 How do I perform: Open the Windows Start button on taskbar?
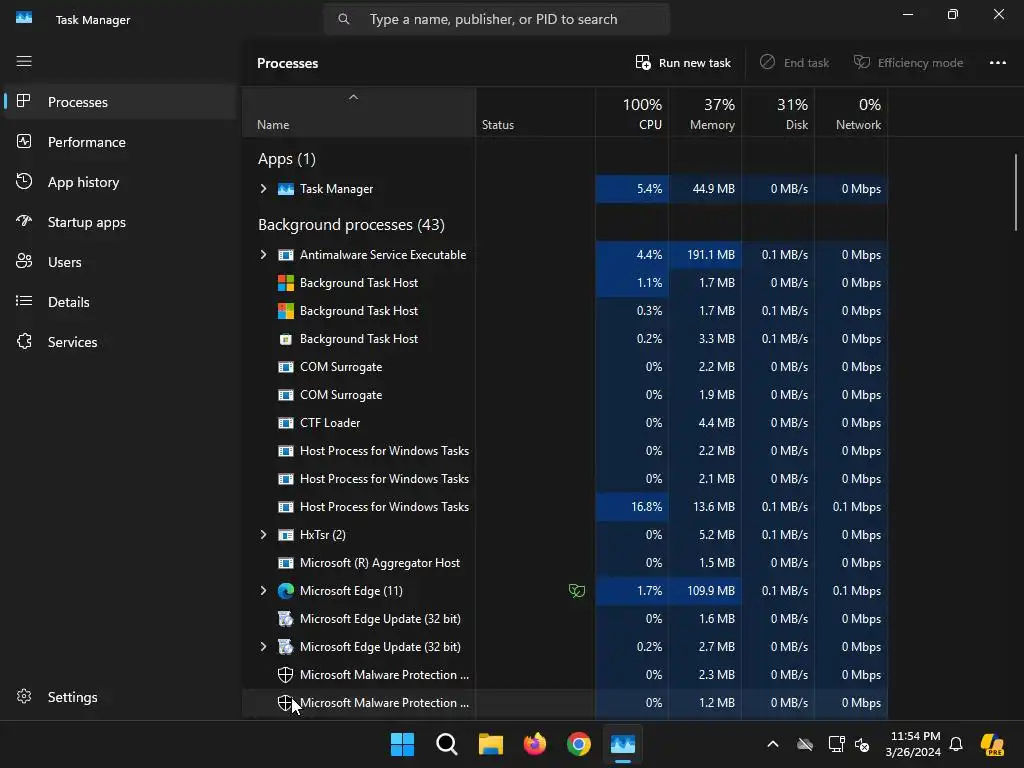[402, 744]
